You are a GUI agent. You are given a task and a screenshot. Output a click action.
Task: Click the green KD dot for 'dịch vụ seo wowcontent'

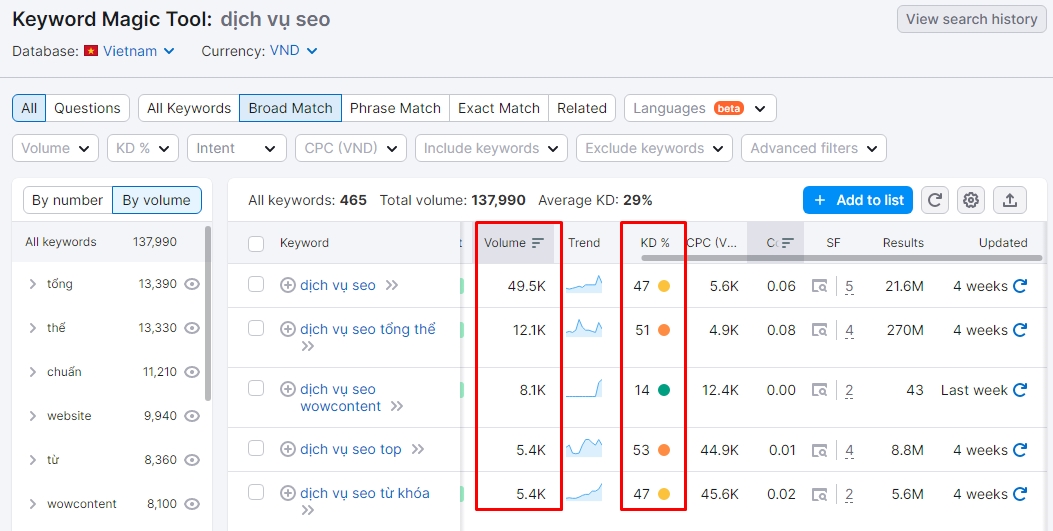click(x=663, y=389)
